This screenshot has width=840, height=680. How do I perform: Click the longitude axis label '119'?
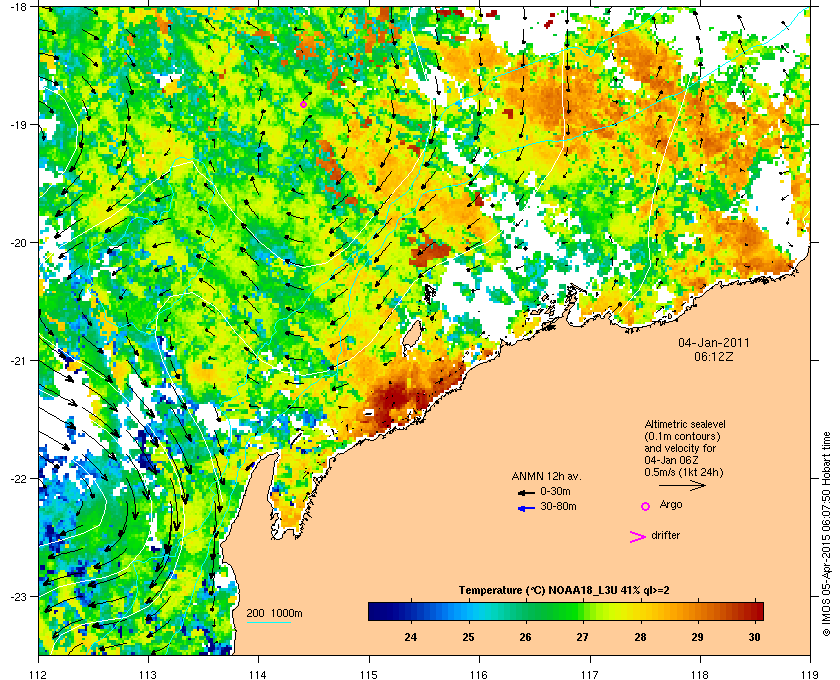pyautogui.click(x=810, y=675)
